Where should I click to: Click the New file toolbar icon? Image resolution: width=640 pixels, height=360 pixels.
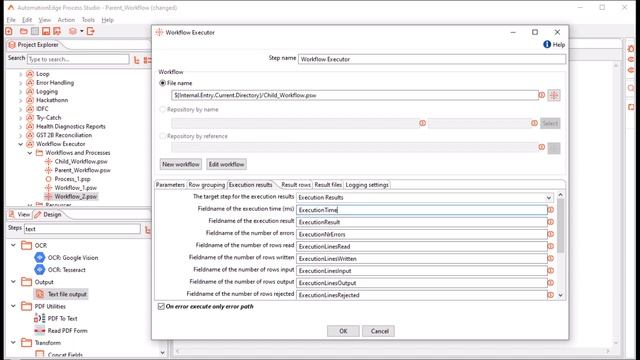[x=9, y=31]
